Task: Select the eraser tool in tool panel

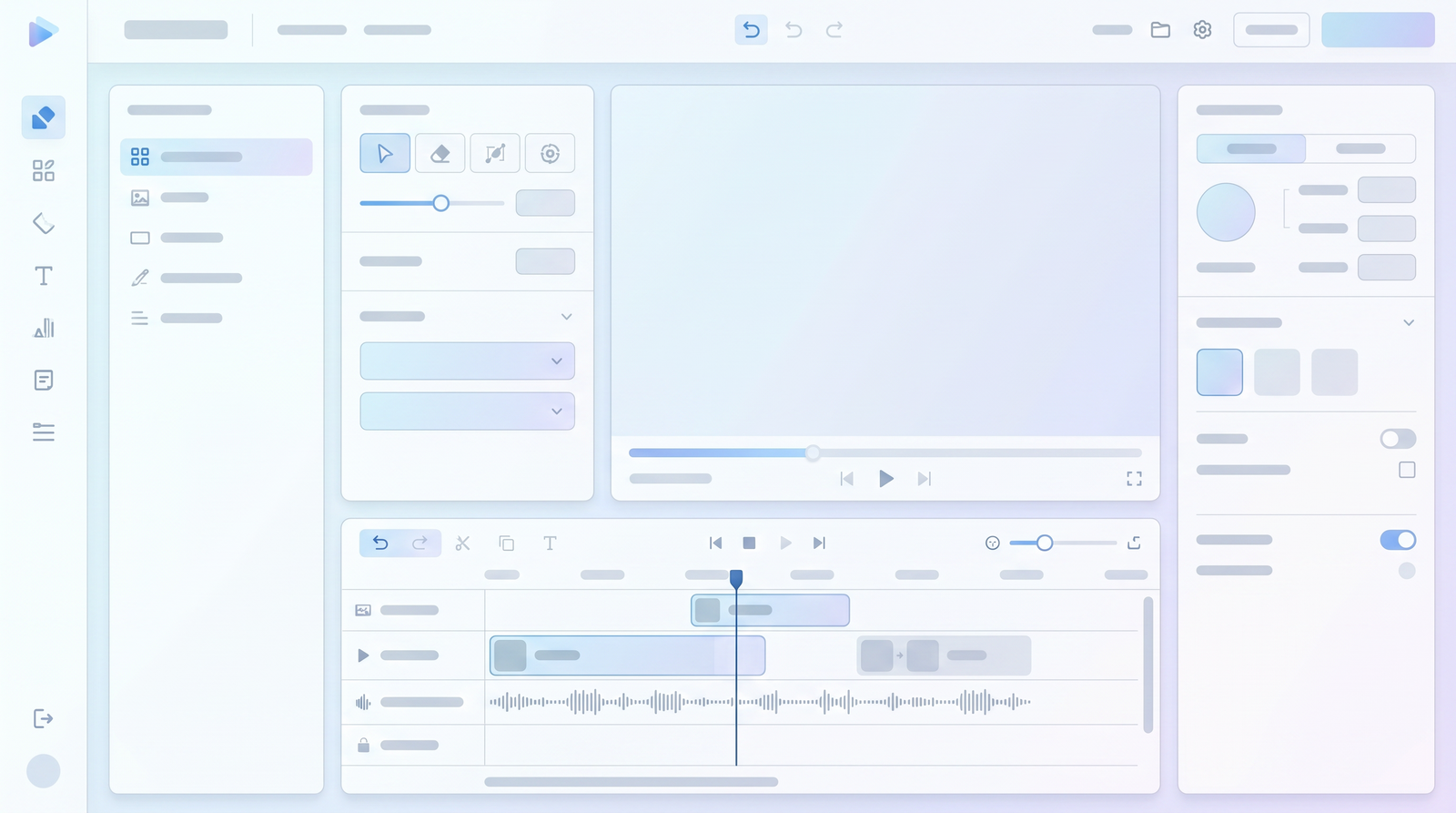Action: click(x=440, y=153)
